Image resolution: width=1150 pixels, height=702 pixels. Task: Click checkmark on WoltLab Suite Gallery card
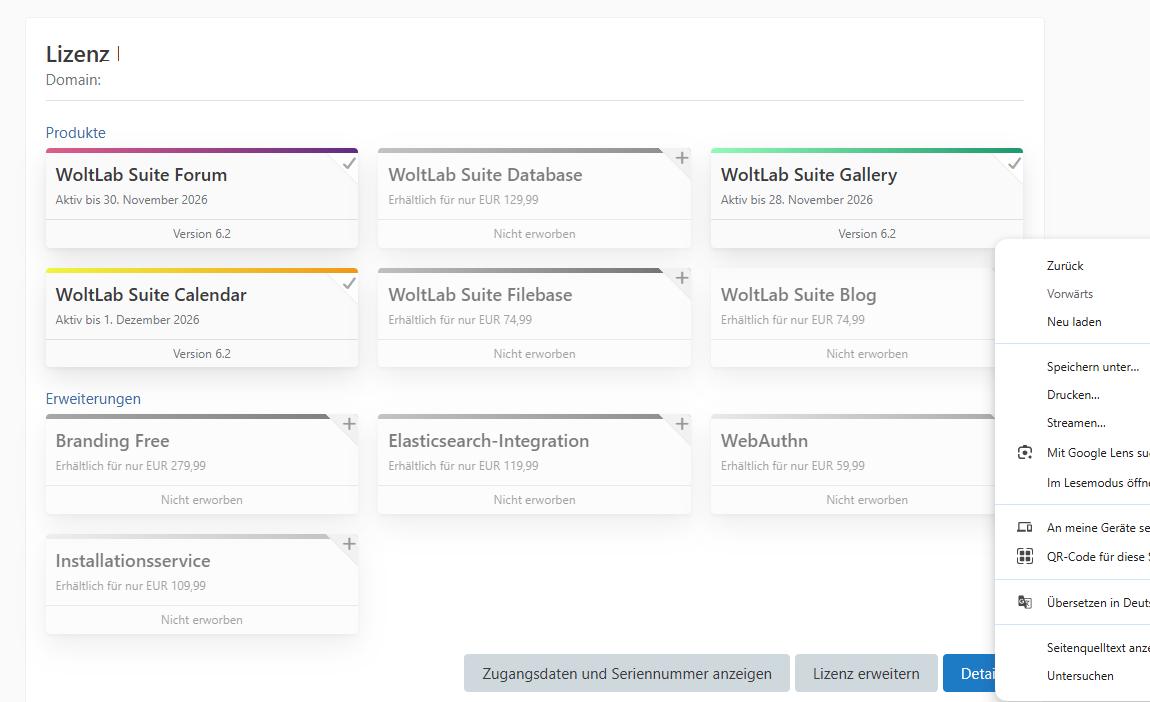(x=1014, y=163)
